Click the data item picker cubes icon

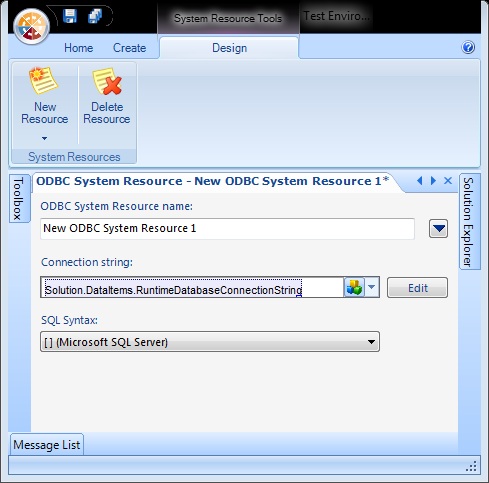pos(354,287)
